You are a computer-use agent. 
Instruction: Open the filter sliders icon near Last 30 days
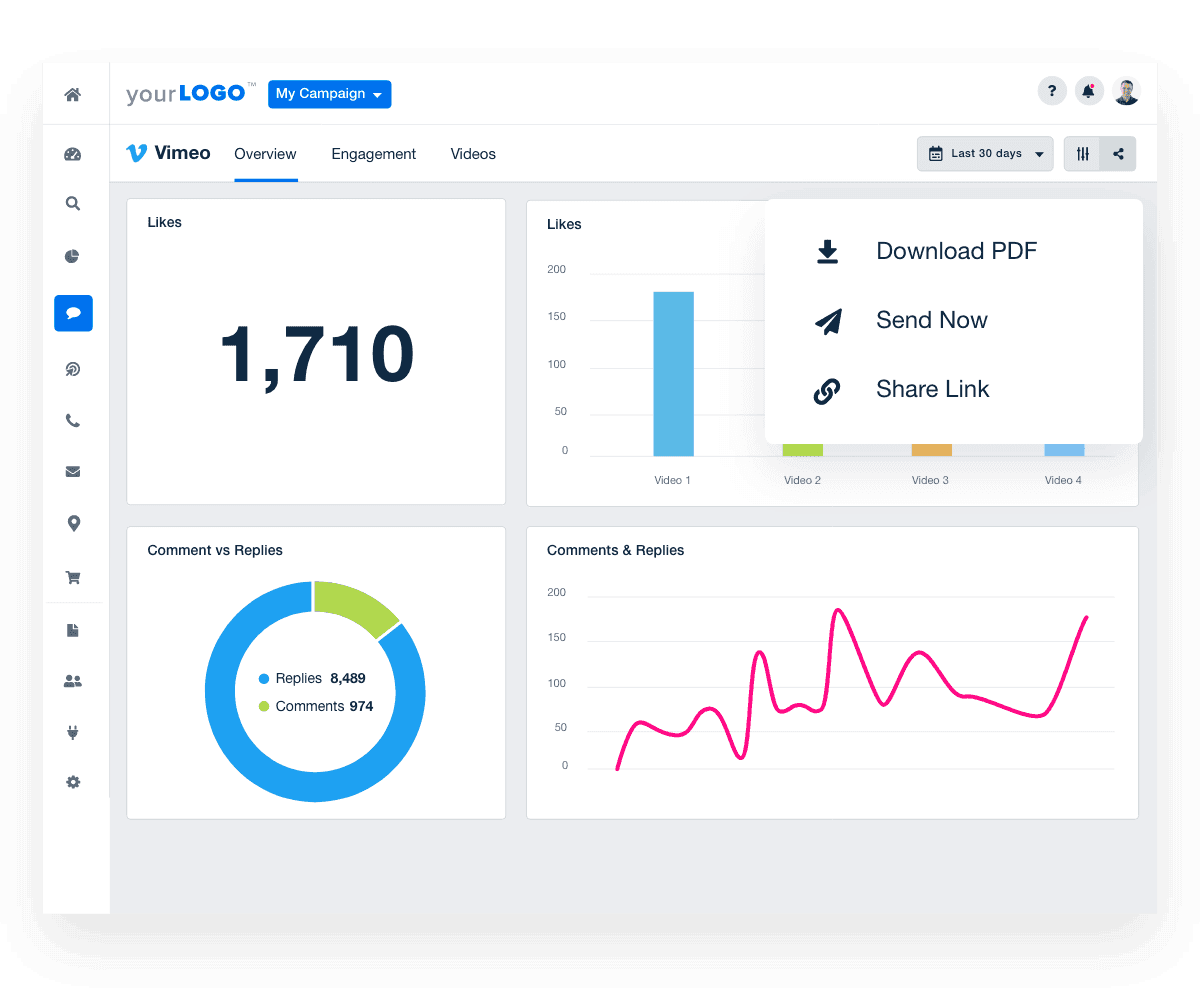coord(1082,153)
